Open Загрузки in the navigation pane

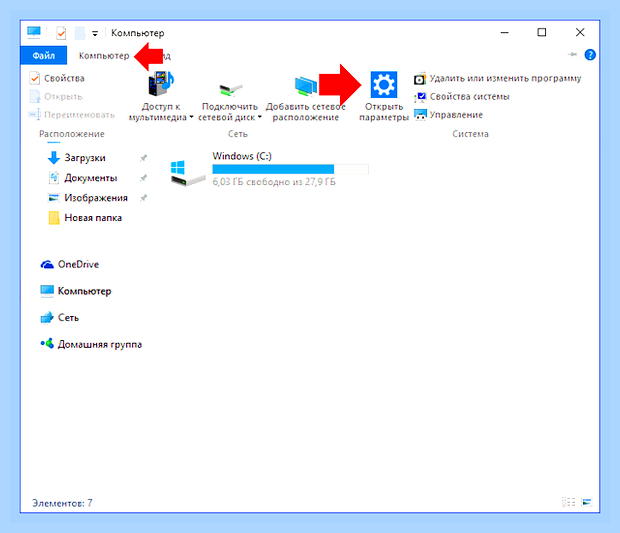(77, 158)
